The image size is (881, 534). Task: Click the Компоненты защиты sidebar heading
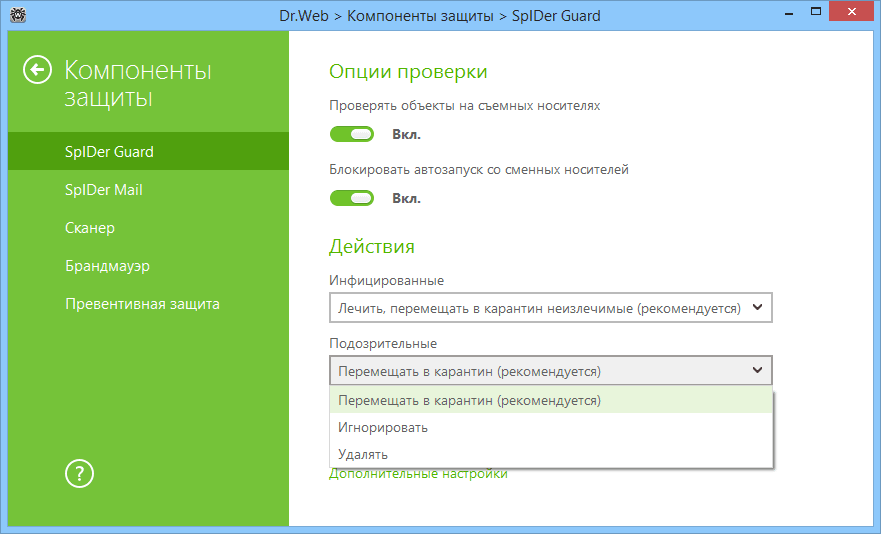[x=138, y=84]
